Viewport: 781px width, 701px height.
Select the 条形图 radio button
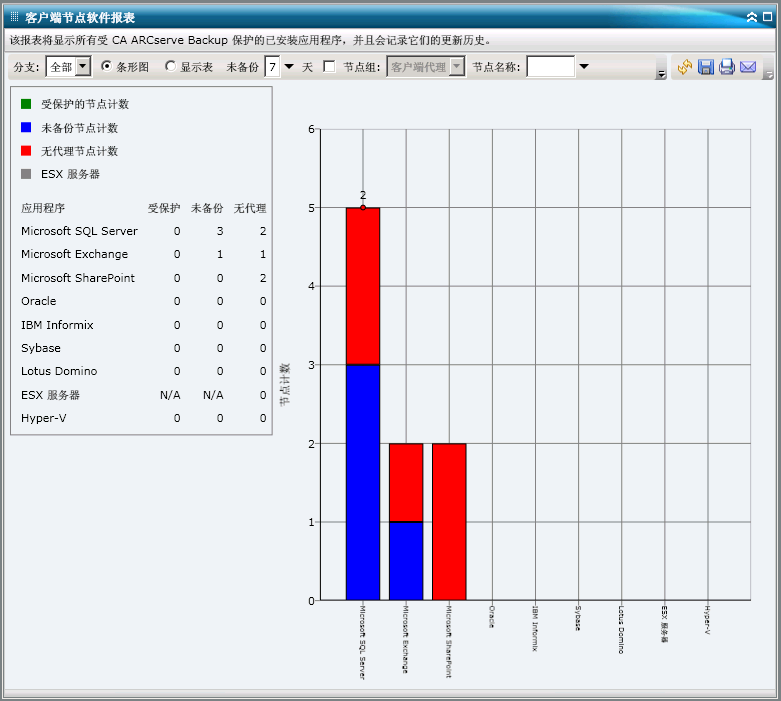[107, 66]
